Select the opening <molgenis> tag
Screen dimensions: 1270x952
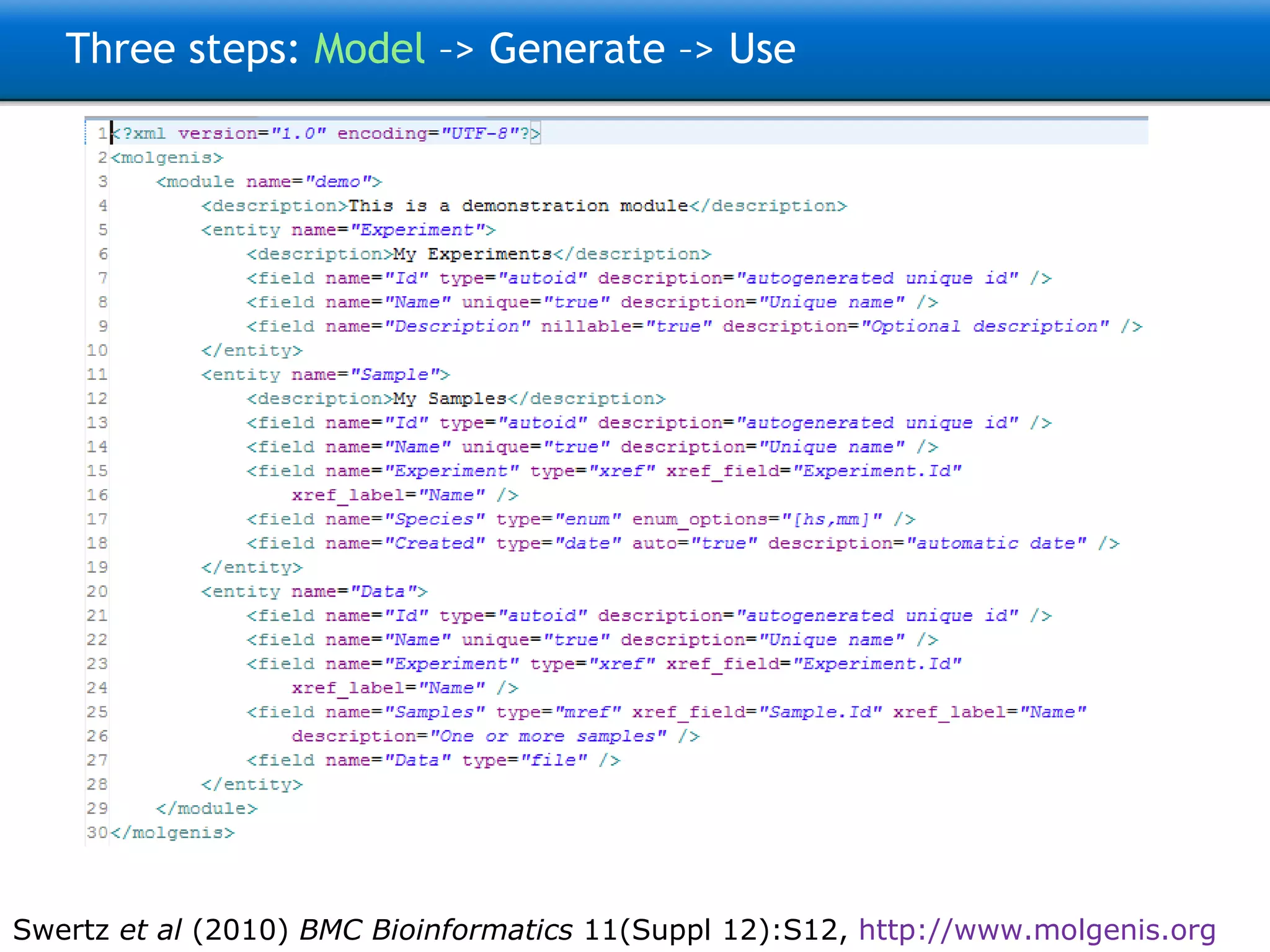tap(167, 157)
